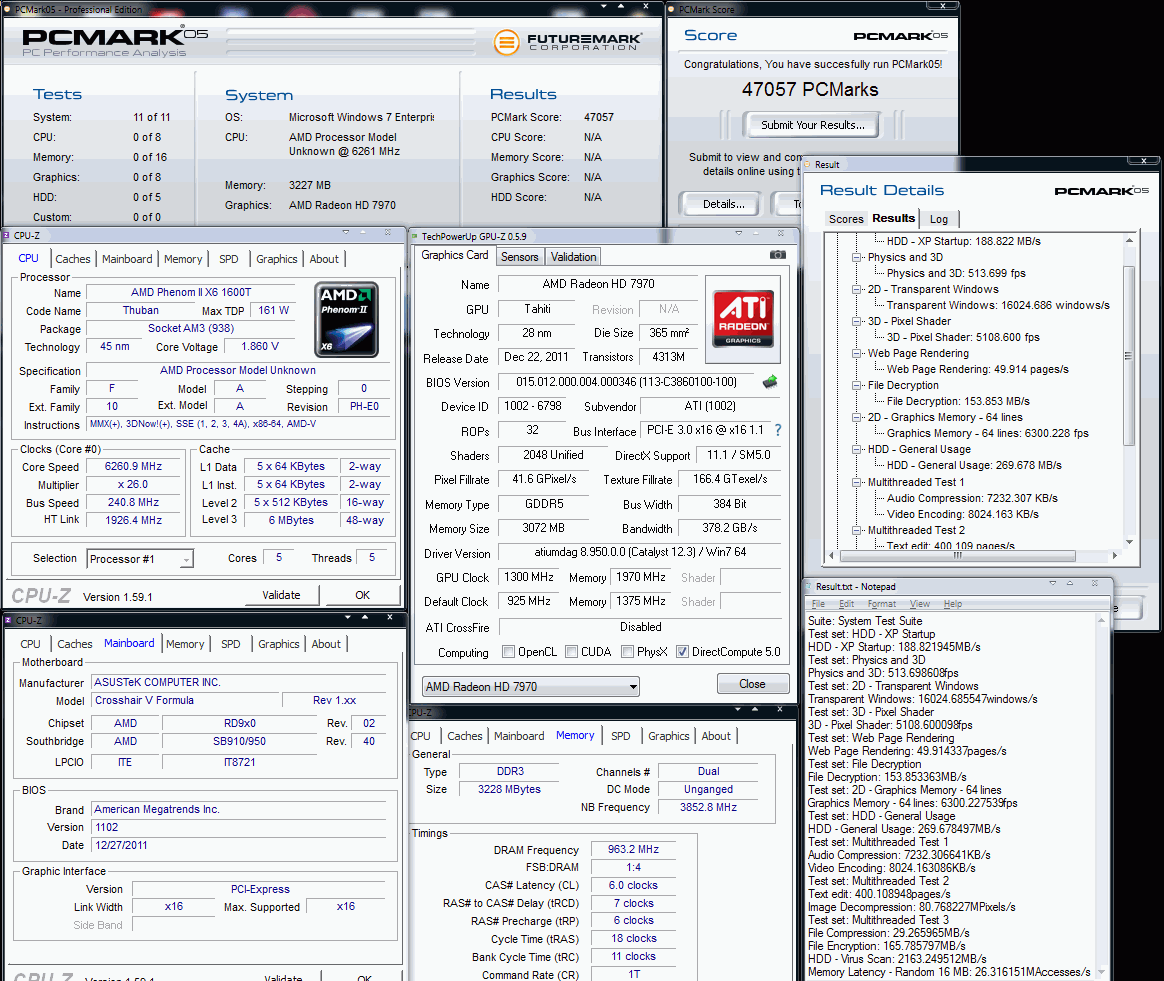1164x981 pixels.
Task: Open the Notepad File menu
Action: pos(818,604)
